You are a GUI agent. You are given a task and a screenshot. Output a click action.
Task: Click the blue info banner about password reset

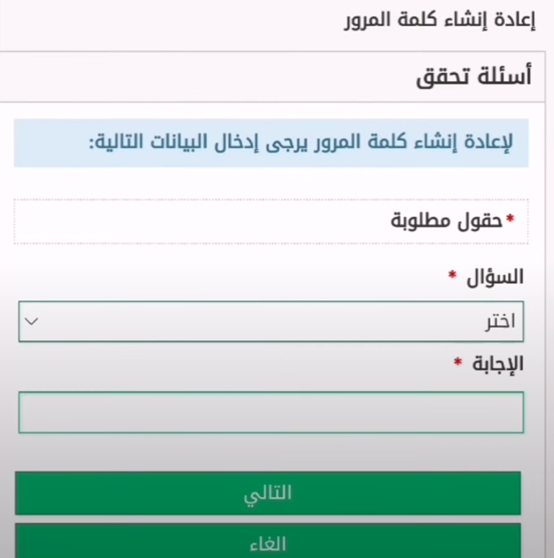(271, 143)
